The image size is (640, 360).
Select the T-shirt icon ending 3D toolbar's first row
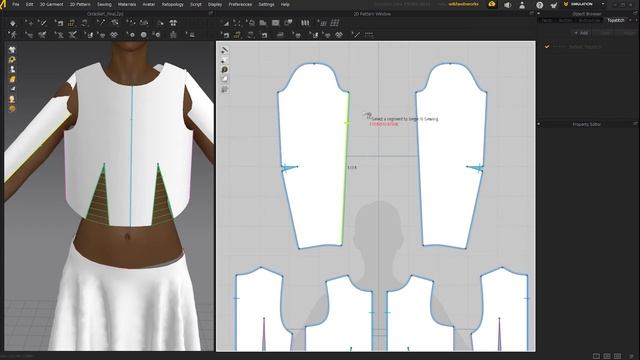(173, 23)
